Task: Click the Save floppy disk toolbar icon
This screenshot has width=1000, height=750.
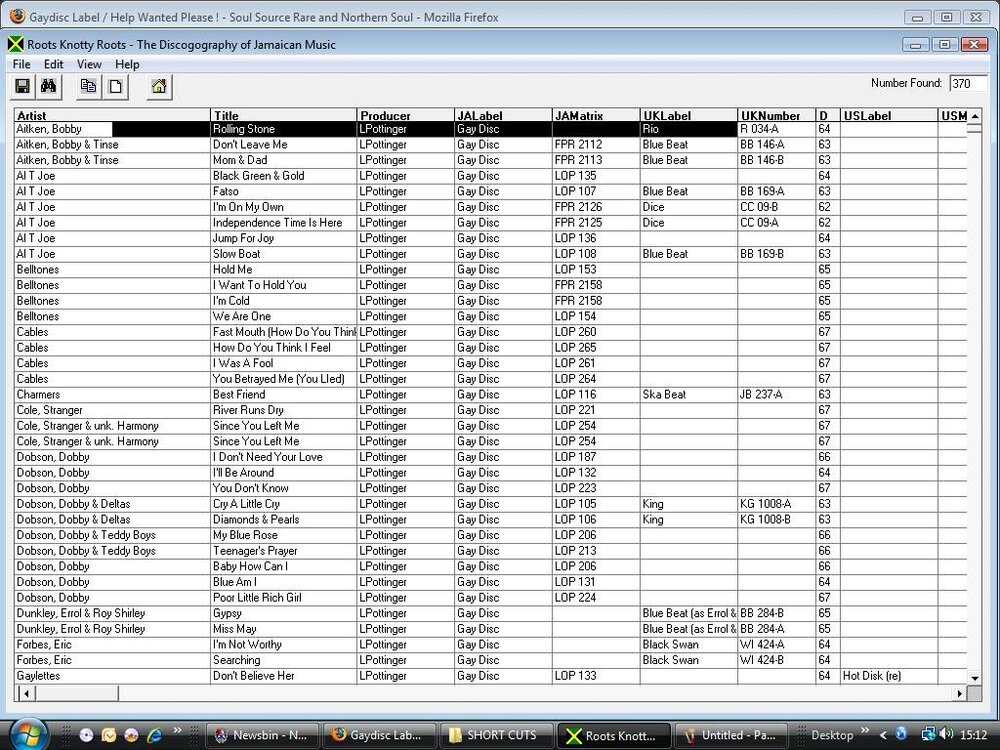Action: pos(23,87)
